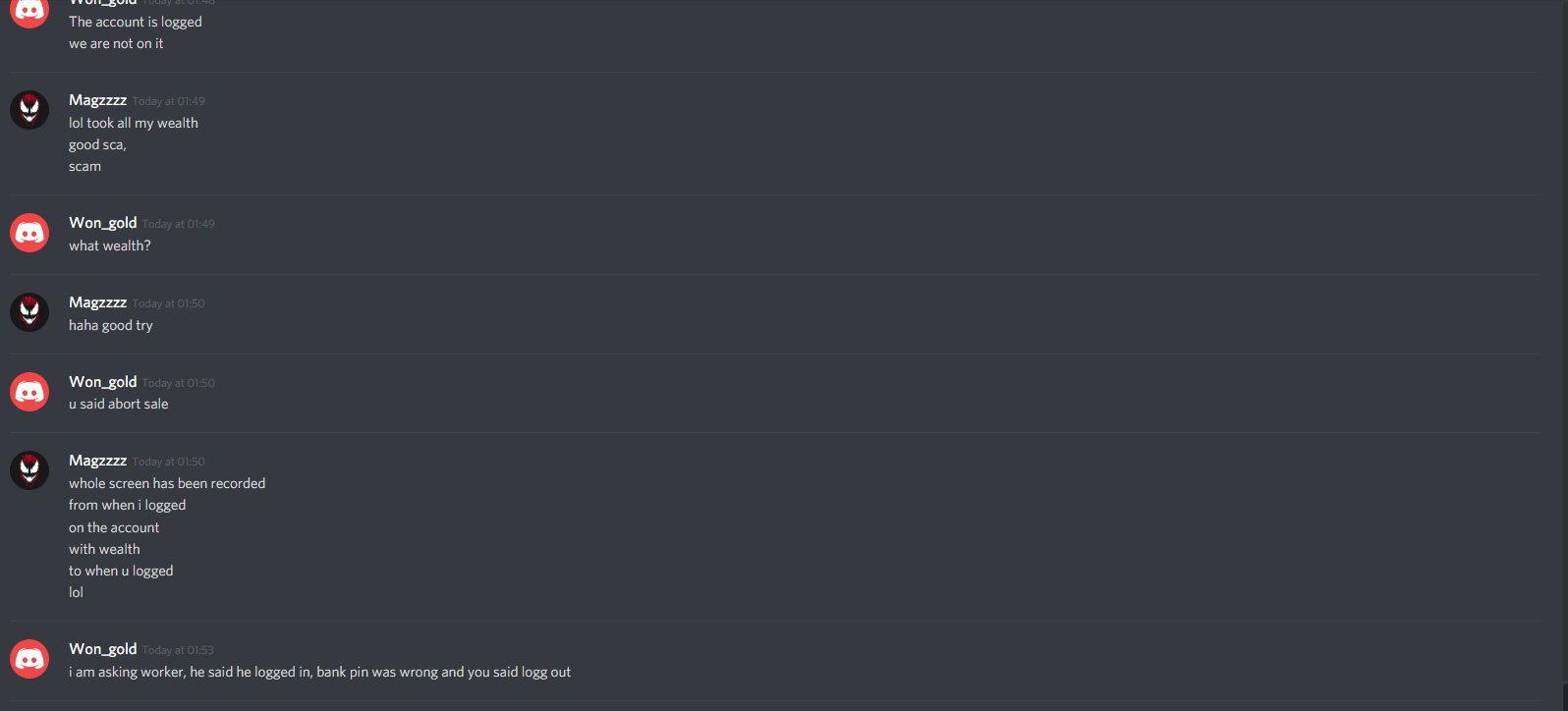Click Won_gold avatar beside 'what wealth?' message
Image resolution: width=1568 pixels, height=711 pixels.
click(x=29, y=233)
